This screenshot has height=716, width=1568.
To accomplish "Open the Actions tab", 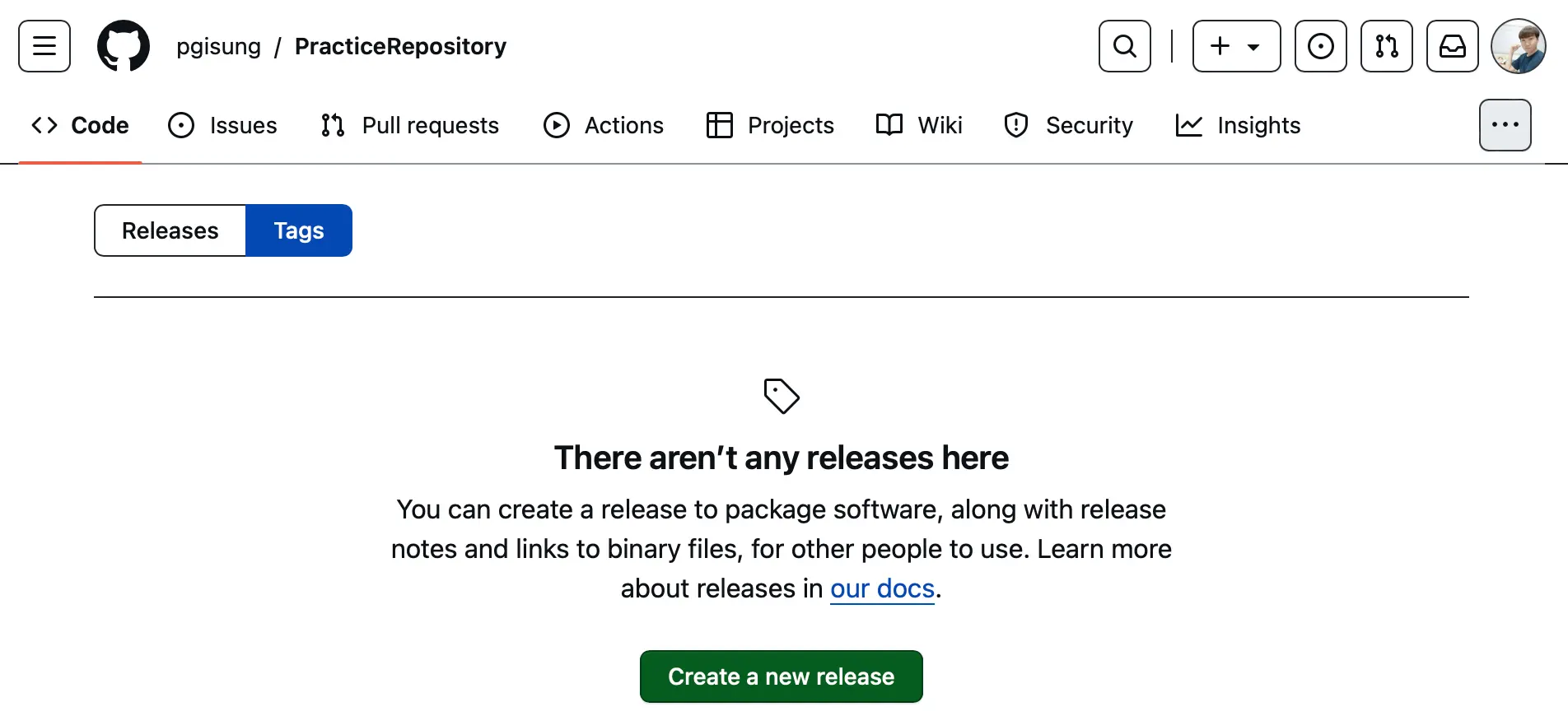I will pos(604,125).
